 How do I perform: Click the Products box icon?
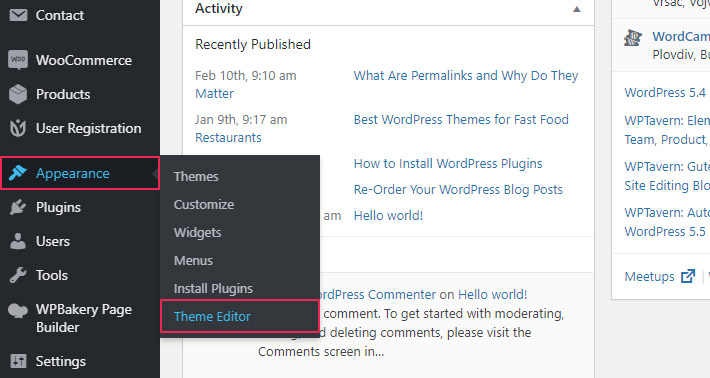tap(18, 94)
